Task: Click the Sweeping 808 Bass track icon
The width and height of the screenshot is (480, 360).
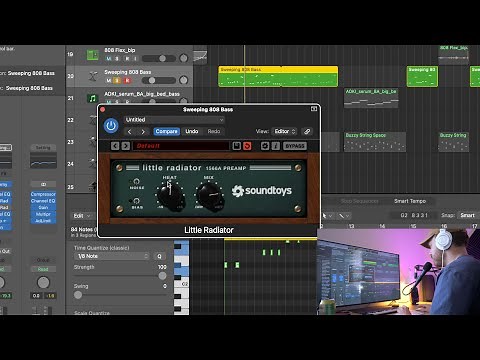Action: pyautogui.click(x=93, y=76)
